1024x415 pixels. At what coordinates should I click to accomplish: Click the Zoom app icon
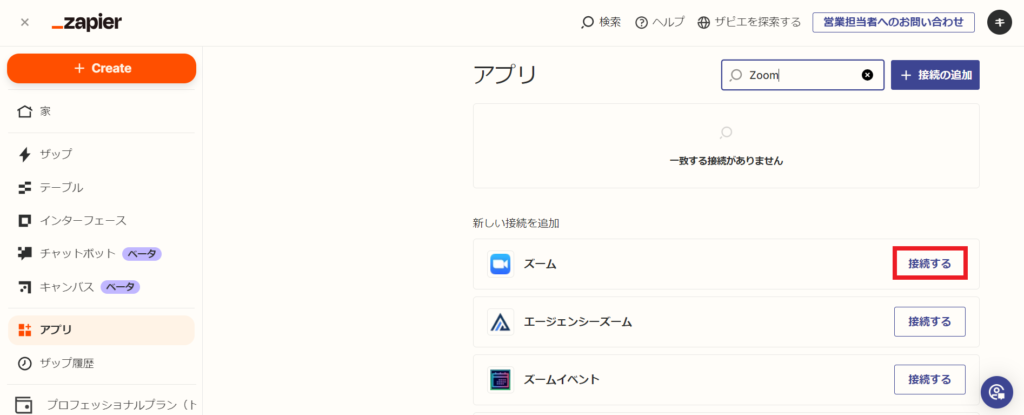click(500, 264)
